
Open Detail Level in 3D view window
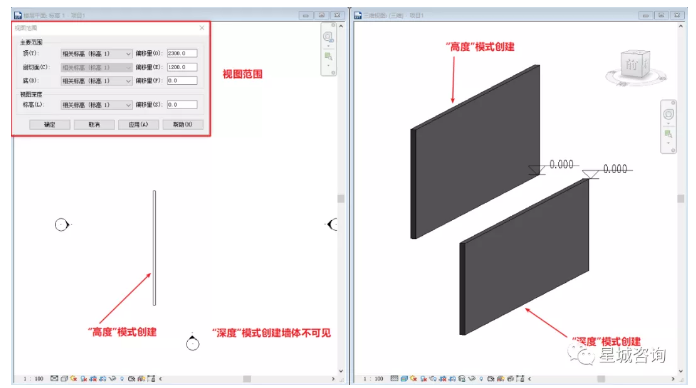coord(394,379)
